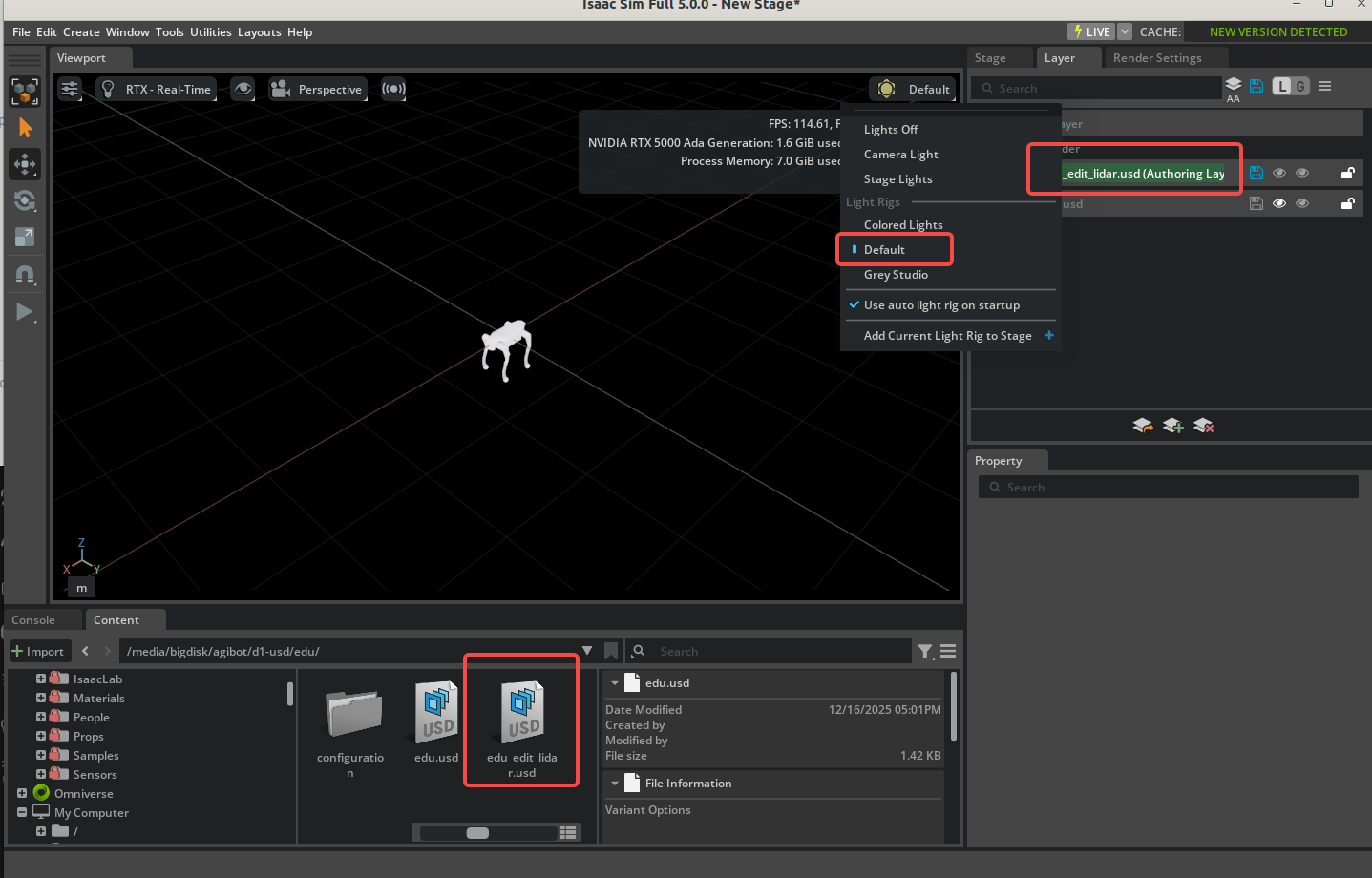Collapse the My Computer tree node
This screenshot has width=1372, height=878.
pyautogui.click(x=22, y=812)
